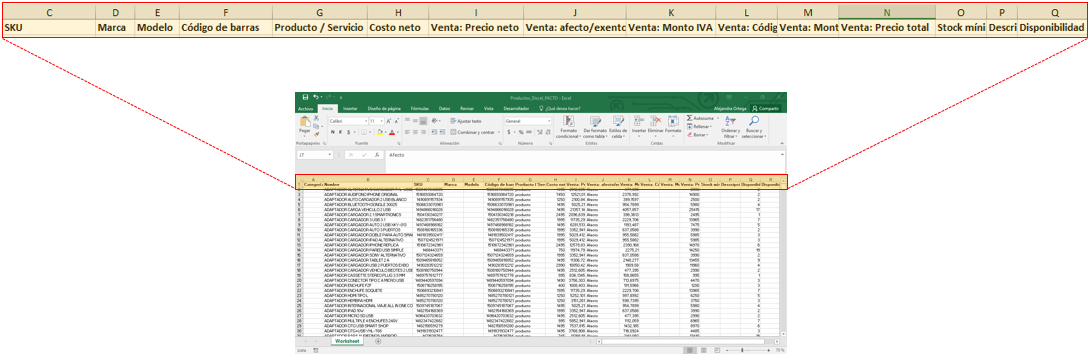
Task: Save the workbook with the disk icon
Action: 305,97
